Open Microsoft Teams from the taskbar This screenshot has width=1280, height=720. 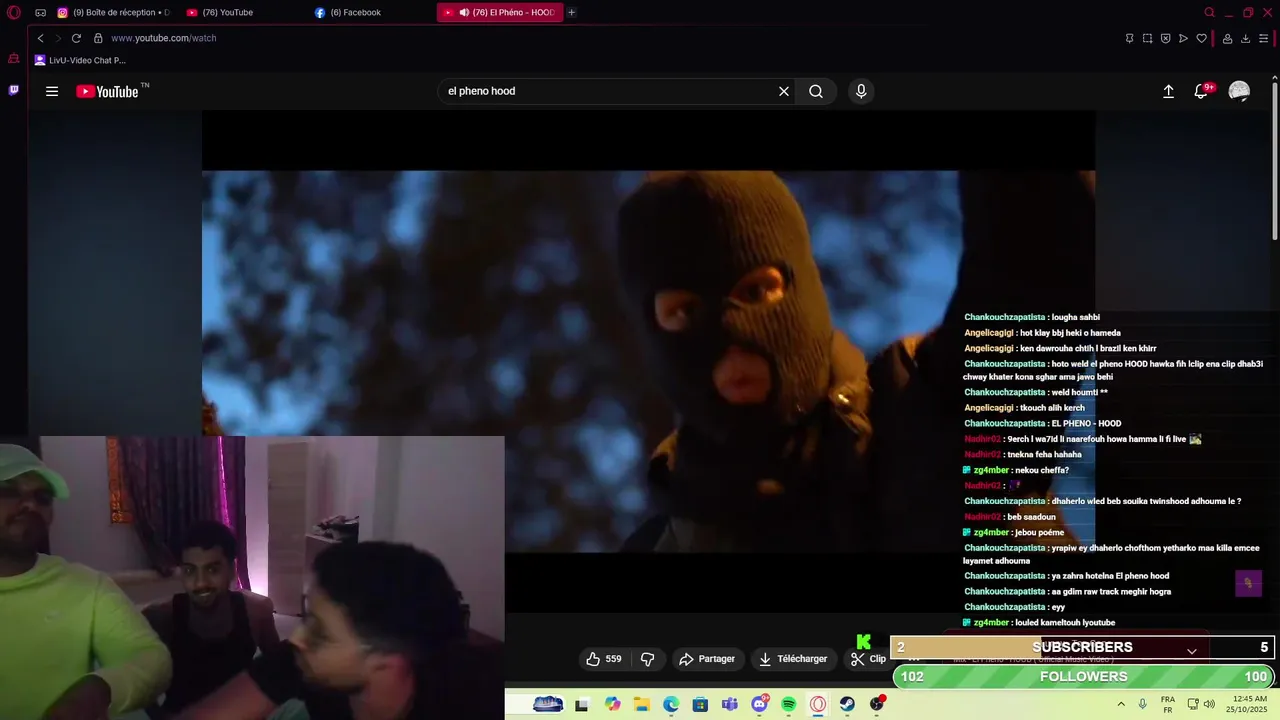(730, 704)
